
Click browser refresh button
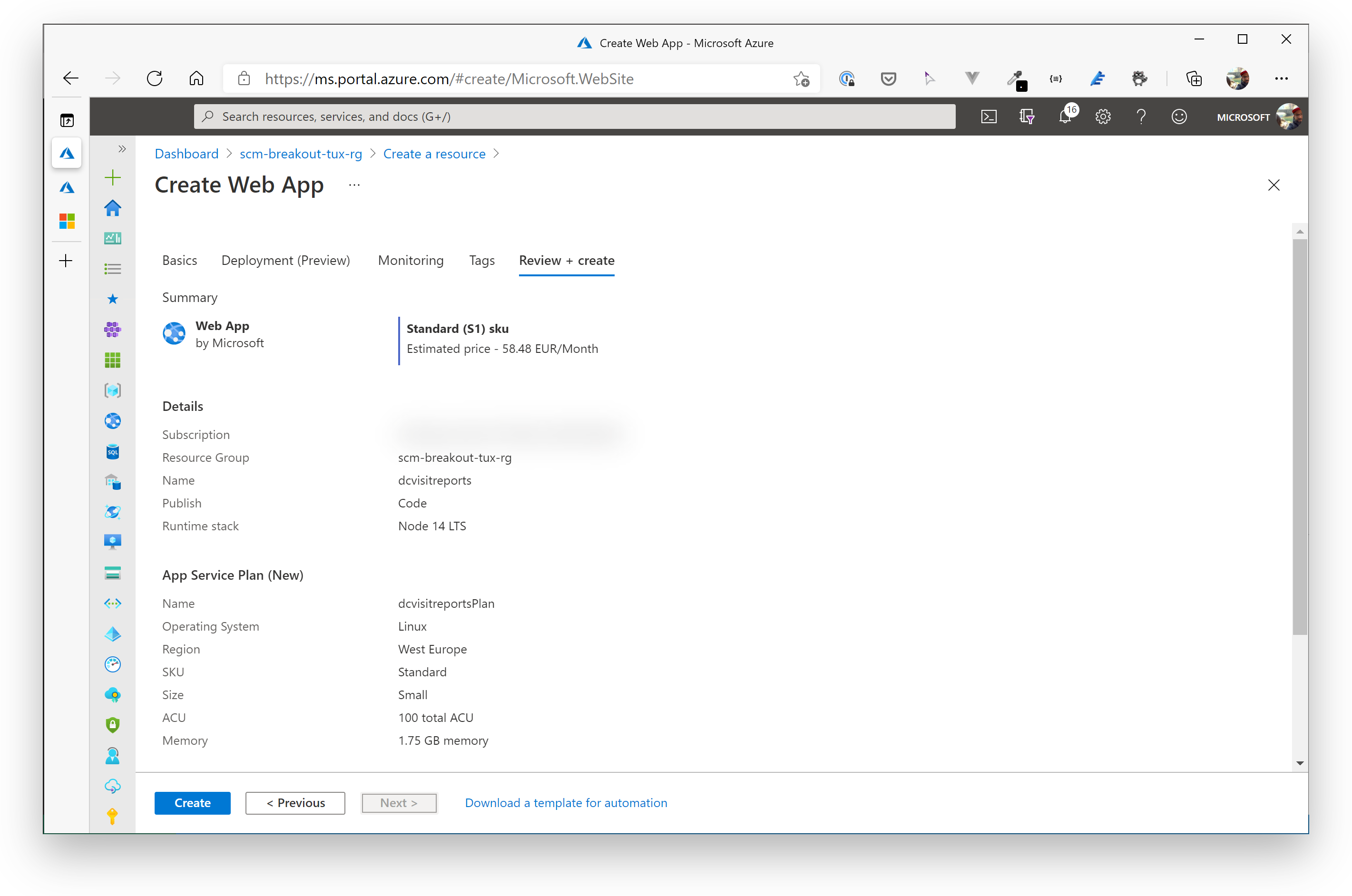(154, 78)
